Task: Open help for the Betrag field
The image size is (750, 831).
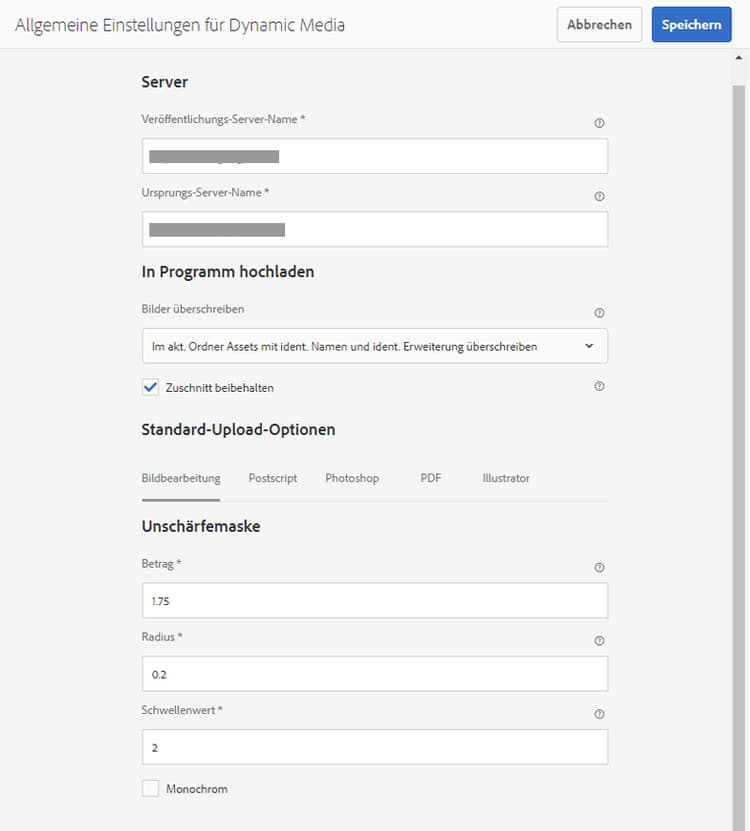Action: tap(599, 567)
